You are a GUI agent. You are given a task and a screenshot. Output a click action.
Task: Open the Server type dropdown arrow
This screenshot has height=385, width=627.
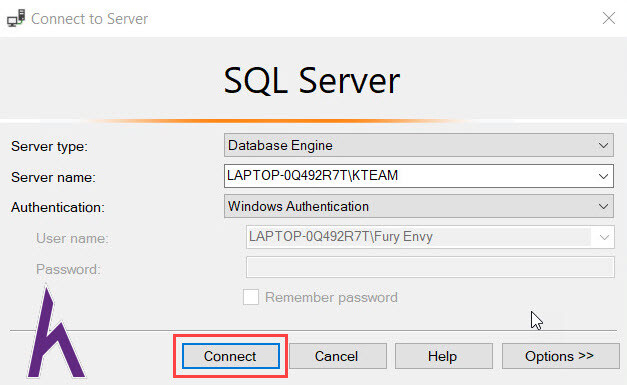[x=603, y=146]
